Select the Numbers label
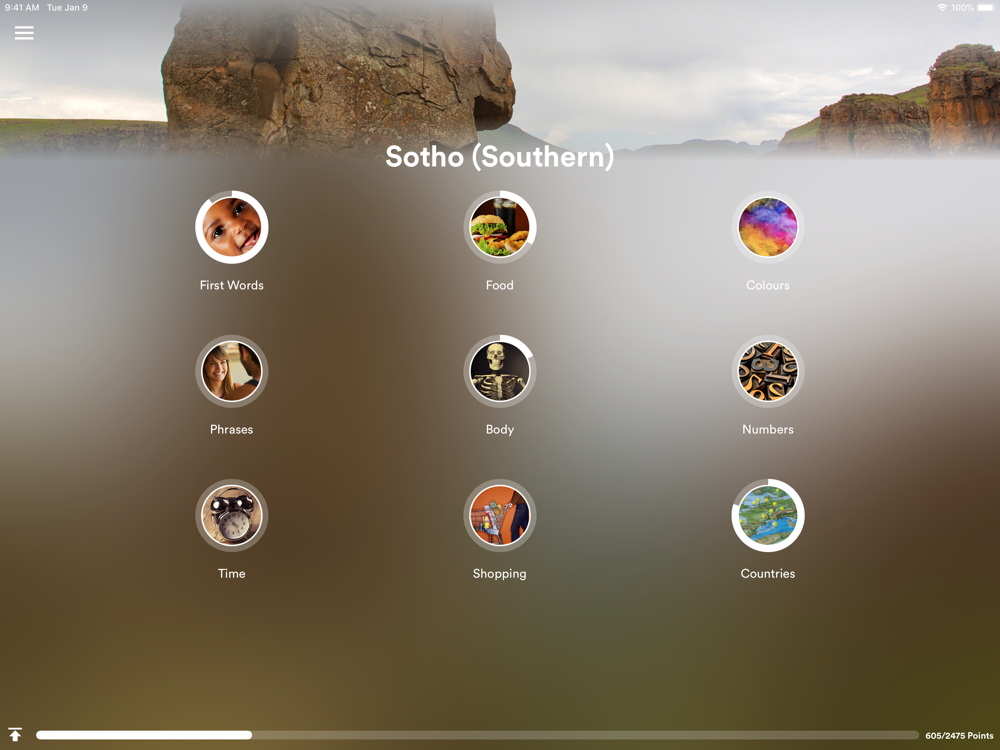1000x750 pixels. (768, 429)
